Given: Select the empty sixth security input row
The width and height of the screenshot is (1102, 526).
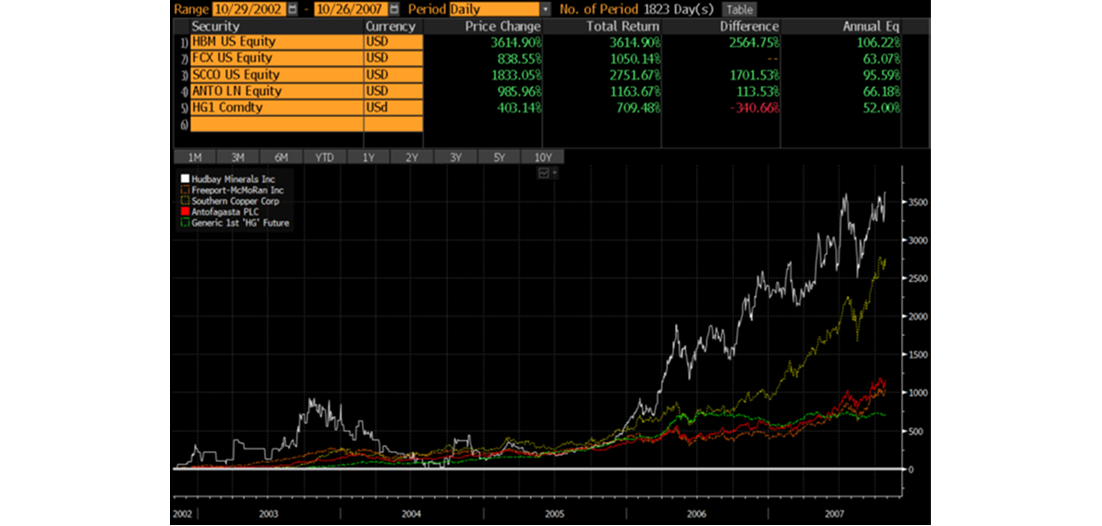Looking at the screenshot, I should pyautogui.click(x=275, y=124).
